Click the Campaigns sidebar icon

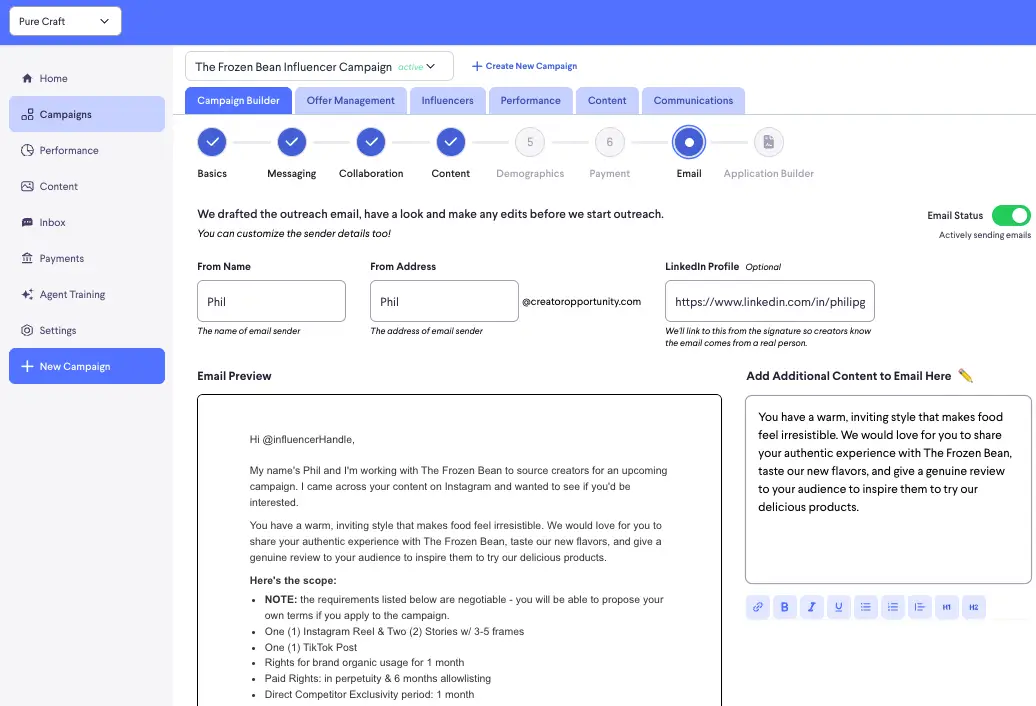coord(27,114)
